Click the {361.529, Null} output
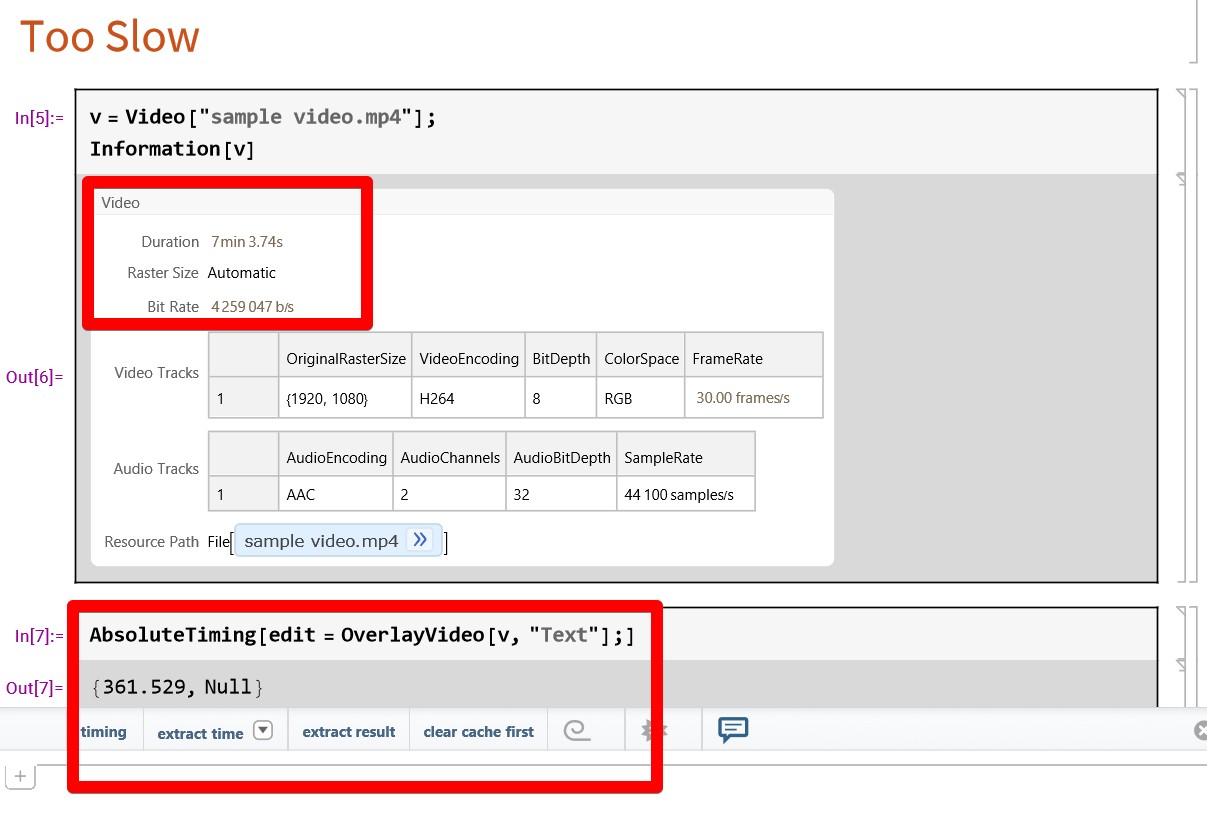This screenshot has height=823, width=1207. (176, 687)
